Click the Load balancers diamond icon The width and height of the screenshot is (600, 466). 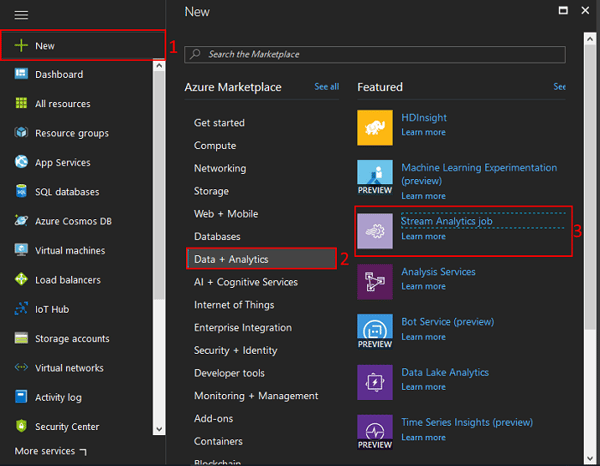(x=21, y=279)
